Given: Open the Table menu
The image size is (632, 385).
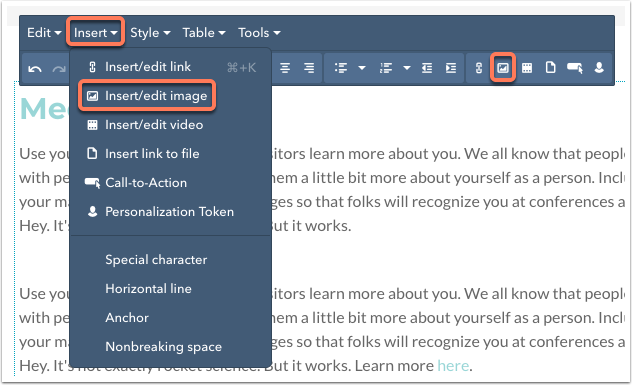Looking at the screenshot, I should pos(204,33).
